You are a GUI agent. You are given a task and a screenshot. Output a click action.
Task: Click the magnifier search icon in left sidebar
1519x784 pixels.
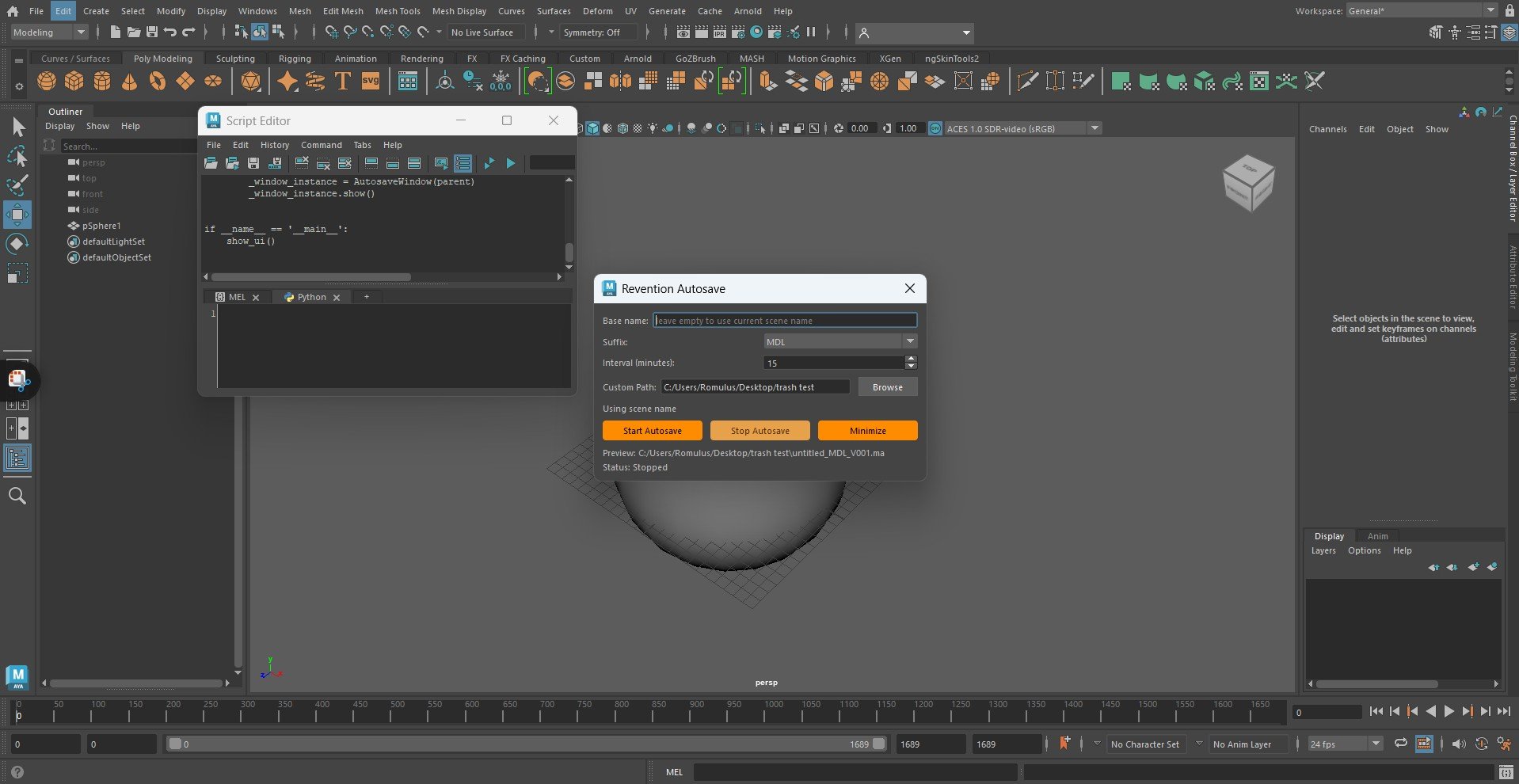(17, 497)
